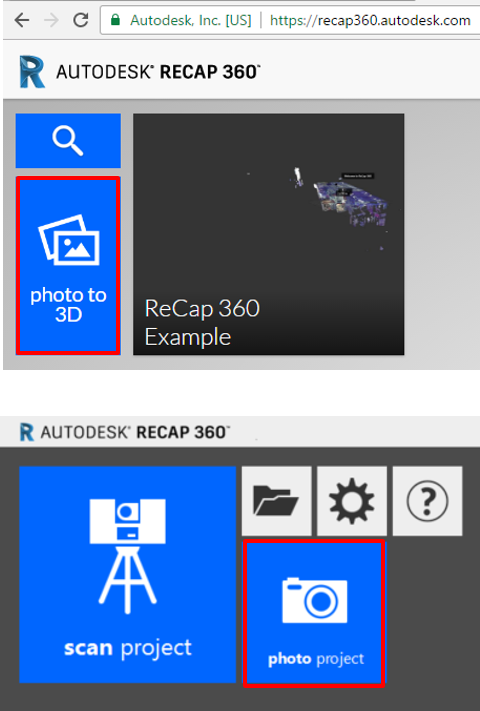
Task: Start a new scan project
Action: 127,574
